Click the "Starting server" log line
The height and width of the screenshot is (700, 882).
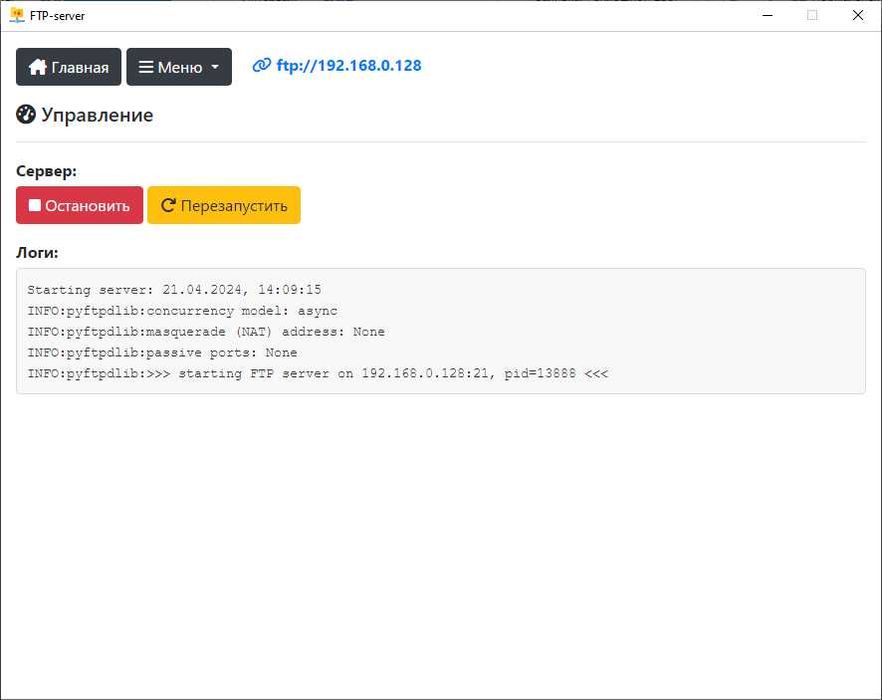174,290
